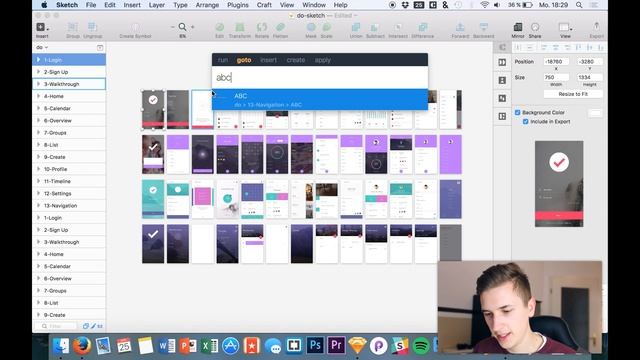This screenshot has height=360, width=640.
Task: Click the artboard preview in inspector
Action: pos(559,184)
